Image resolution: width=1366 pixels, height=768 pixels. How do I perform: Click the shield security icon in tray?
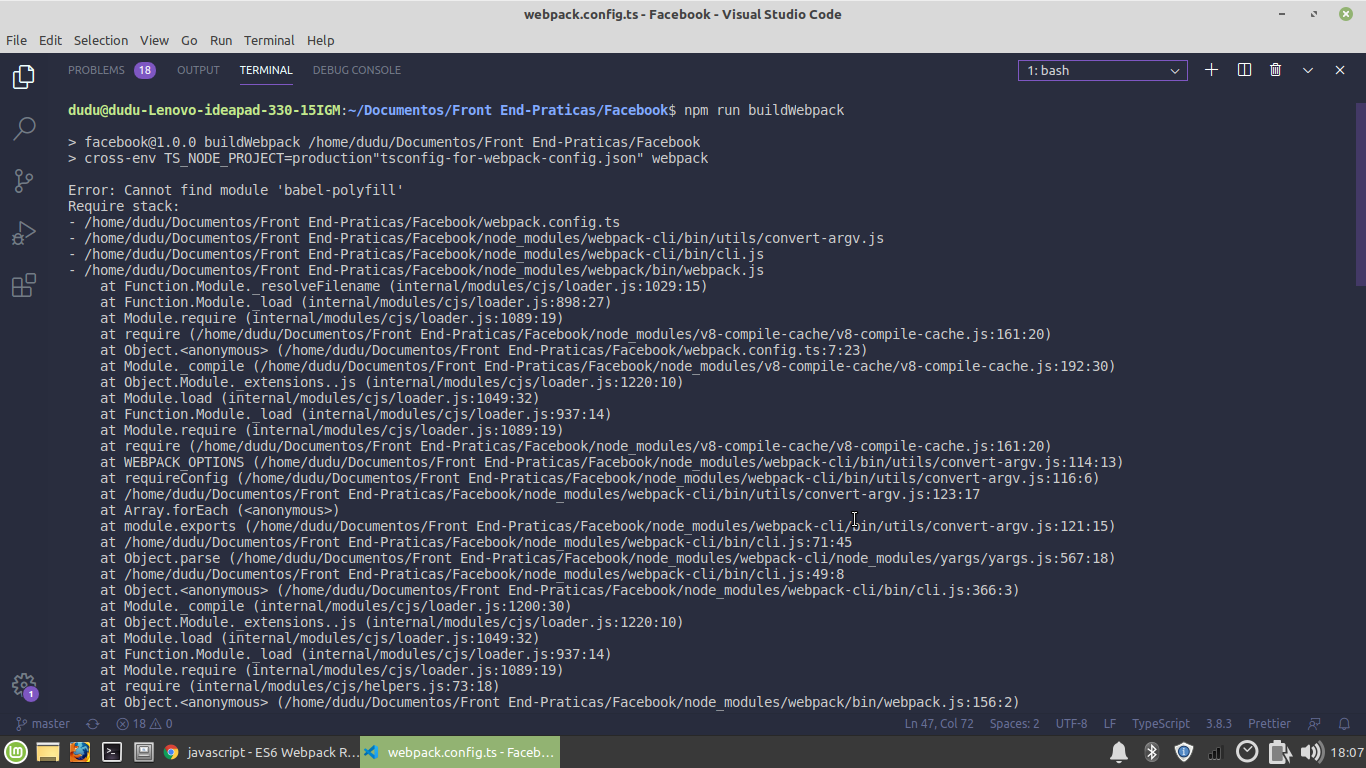click(x=1183, y=752)
